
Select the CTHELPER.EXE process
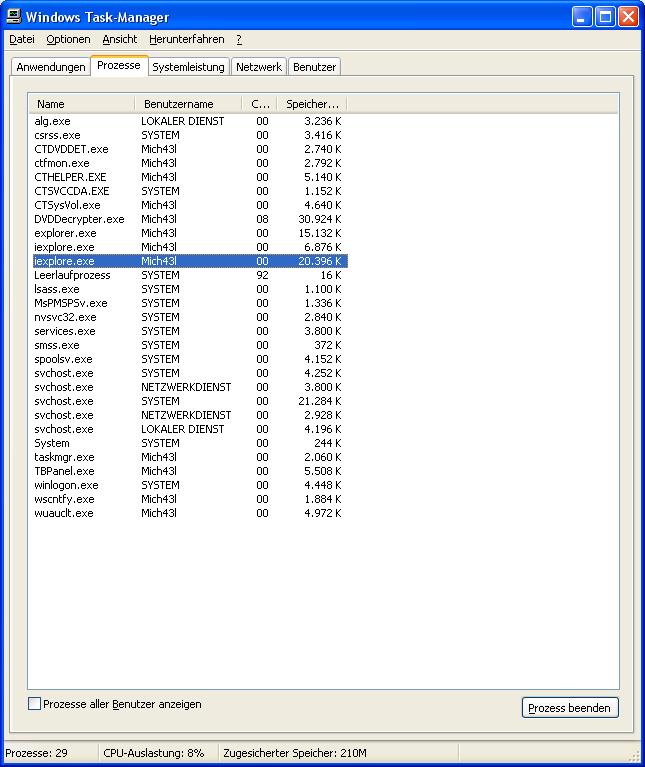click(x=190, y=177)
